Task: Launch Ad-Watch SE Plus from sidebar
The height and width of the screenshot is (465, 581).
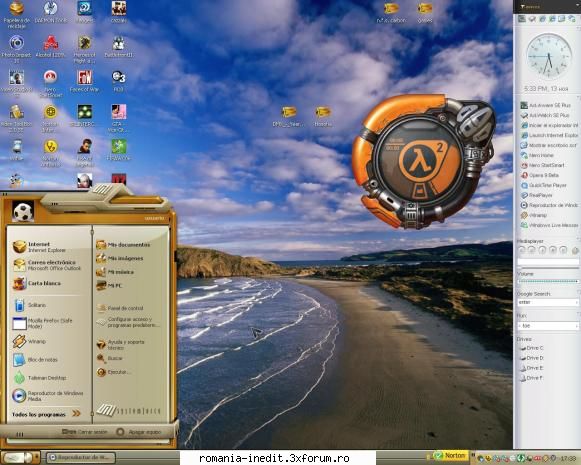Action: pos(545,115)
